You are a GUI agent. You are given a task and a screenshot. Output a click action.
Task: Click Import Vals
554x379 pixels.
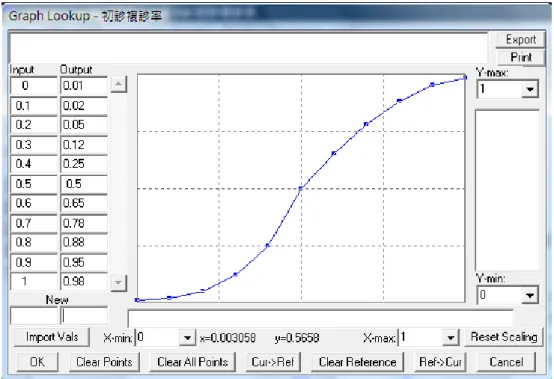pyautogui.click(x=52, y=337)
